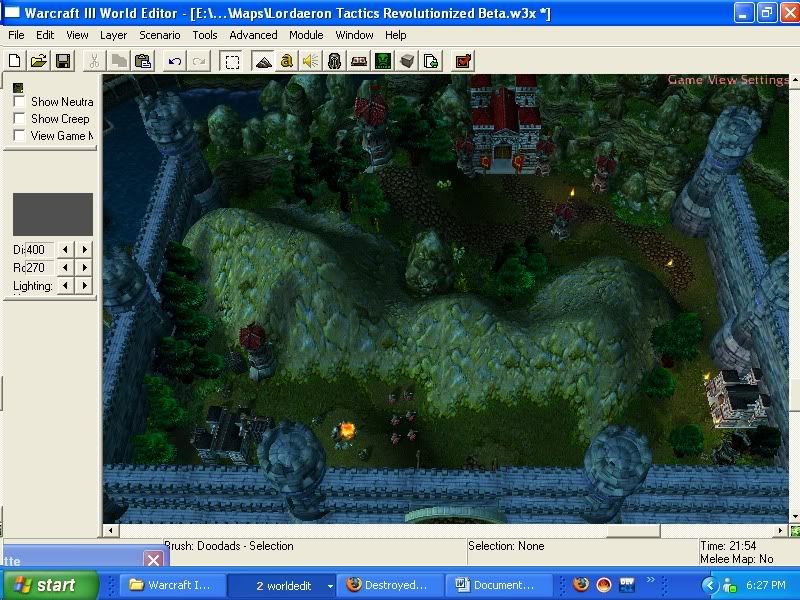
Task: Click the Melee Map: No status text
Action: click(737, 559)
